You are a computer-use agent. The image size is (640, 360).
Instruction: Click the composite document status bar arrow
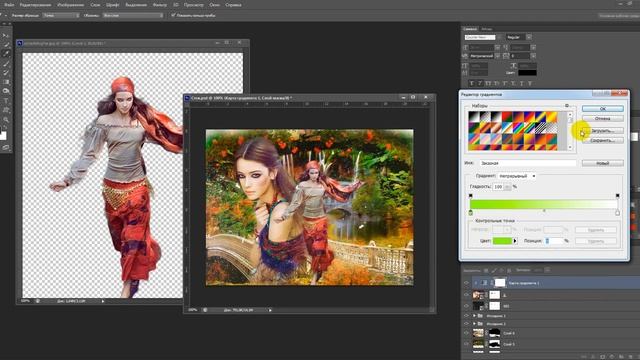coord(270,310)
